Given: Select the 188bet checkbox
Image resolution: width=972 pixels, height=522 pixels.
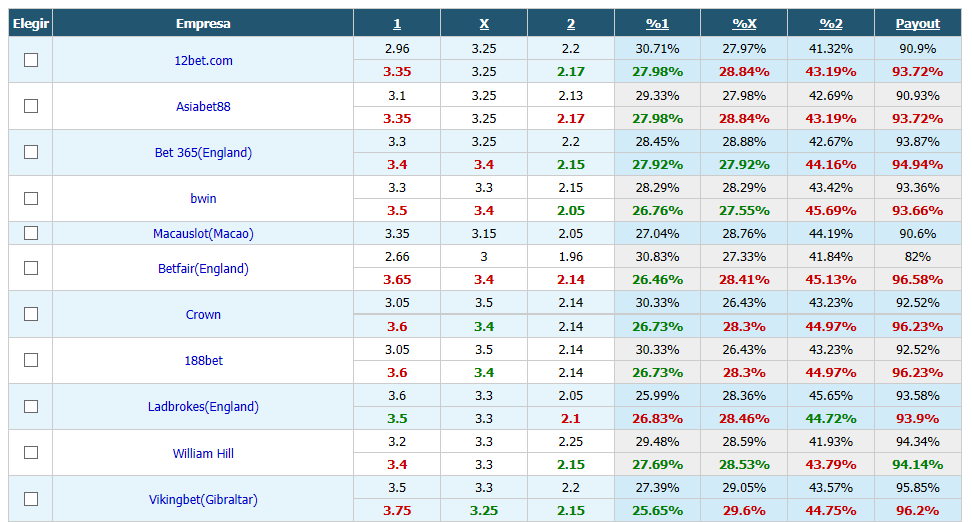Looking at the screenshot, I should [31, 360].
